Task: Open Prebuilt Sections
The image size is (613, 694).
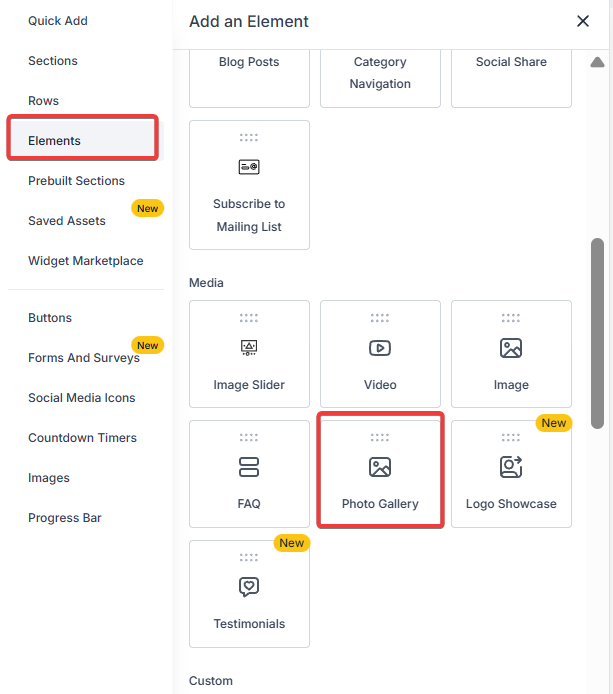Action: [76, 181]
